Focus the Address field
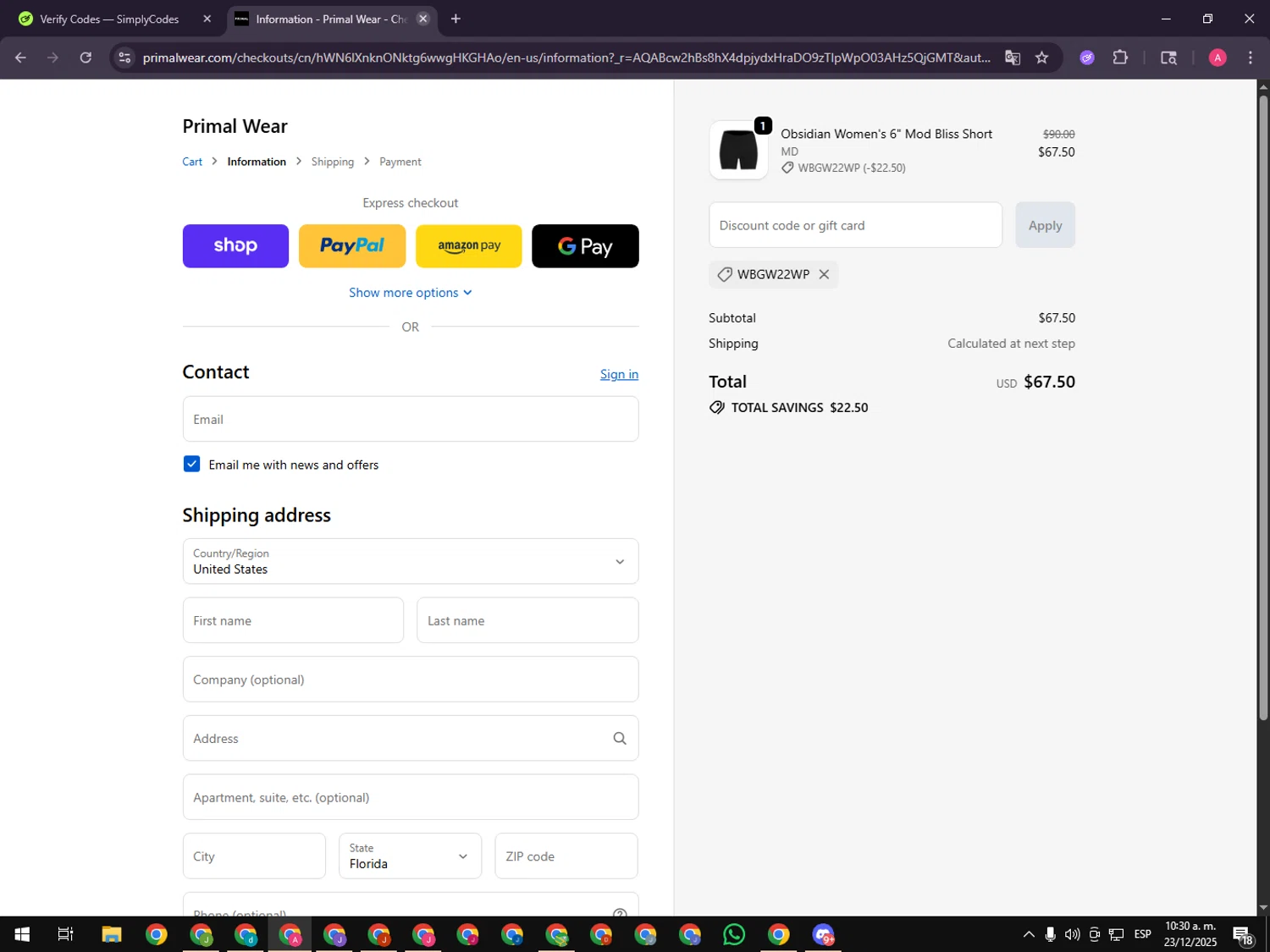Viewport: 1270px width, 952px height. click(x=411, y=738)
